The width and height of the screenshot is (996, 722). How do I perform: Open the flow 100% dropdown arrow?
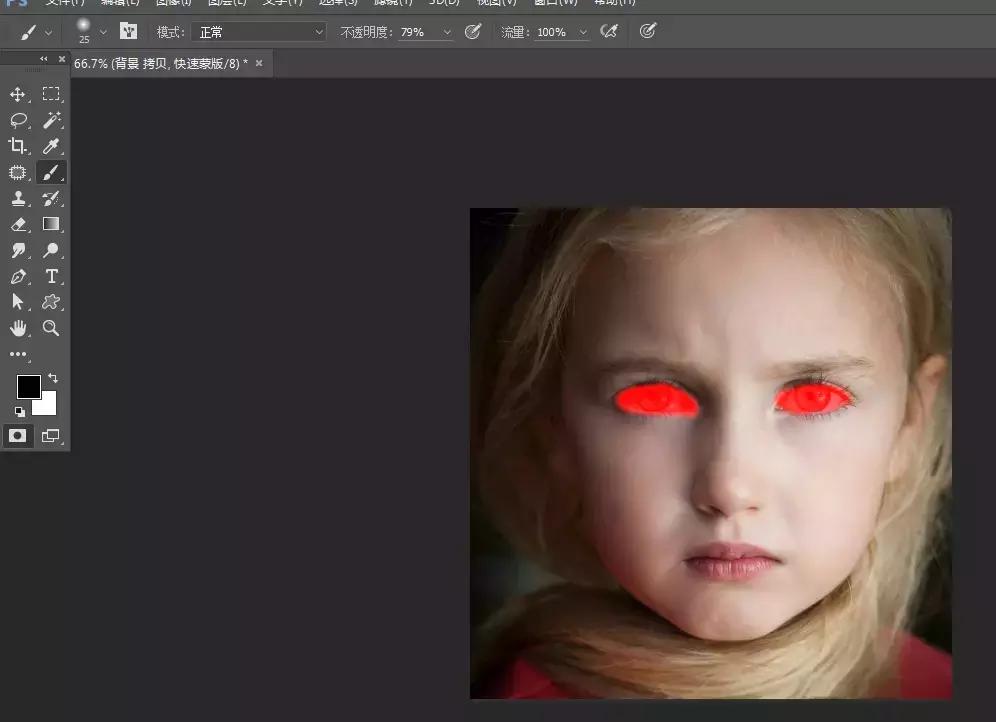pos(583,32)
